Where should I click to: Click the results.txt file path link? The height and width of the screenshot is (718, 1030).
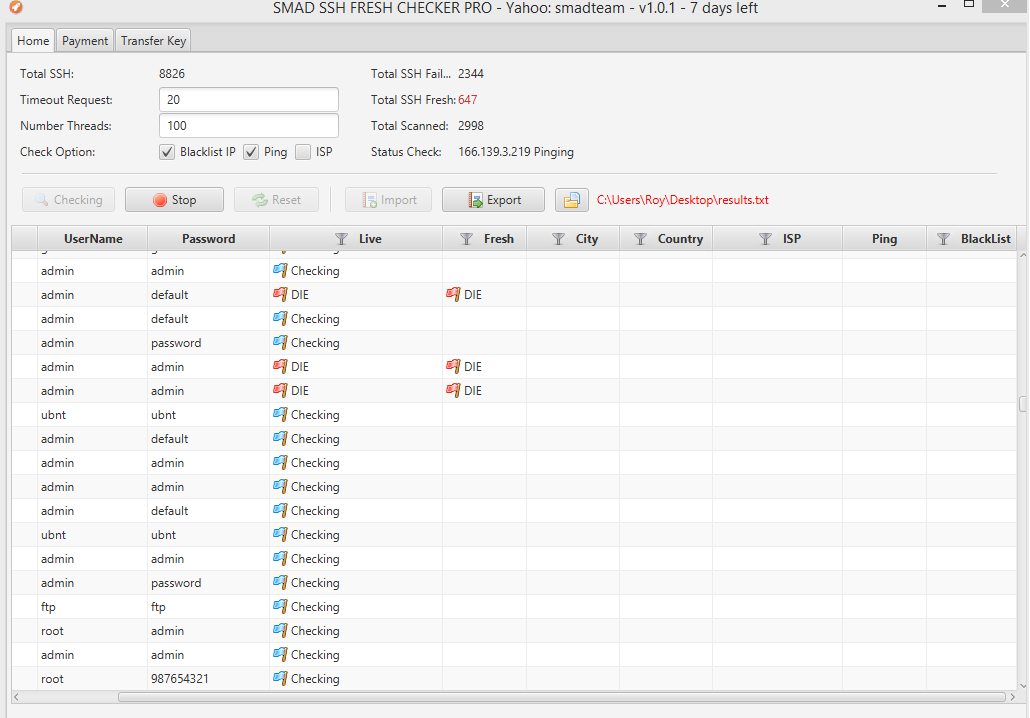[683, 200]
